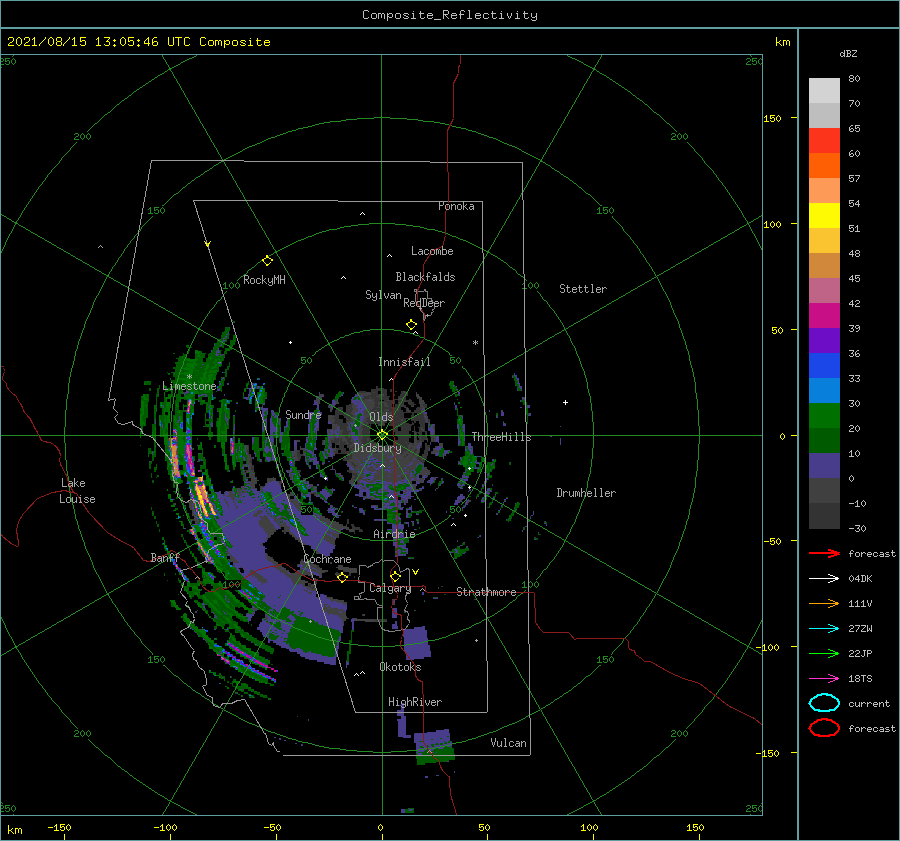Click the Sundre town label
Screen dimensions: 900x841
[303, 415]
